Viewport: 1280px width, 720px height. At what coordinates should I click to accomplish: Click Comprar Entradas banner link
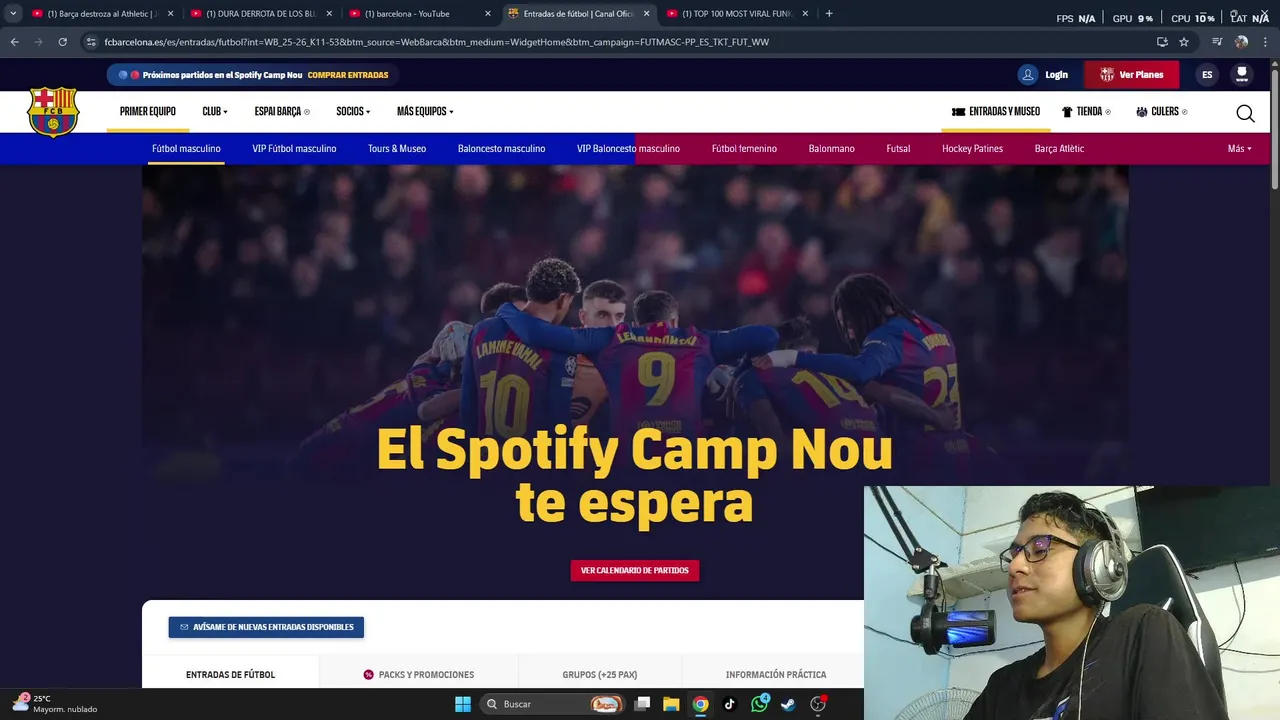tap(348, 75)
